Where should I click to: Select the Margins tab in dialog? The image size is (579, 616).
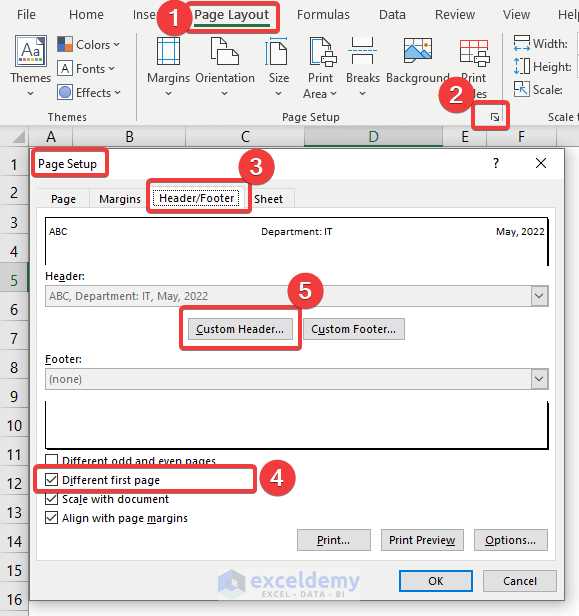coord(120,199)
